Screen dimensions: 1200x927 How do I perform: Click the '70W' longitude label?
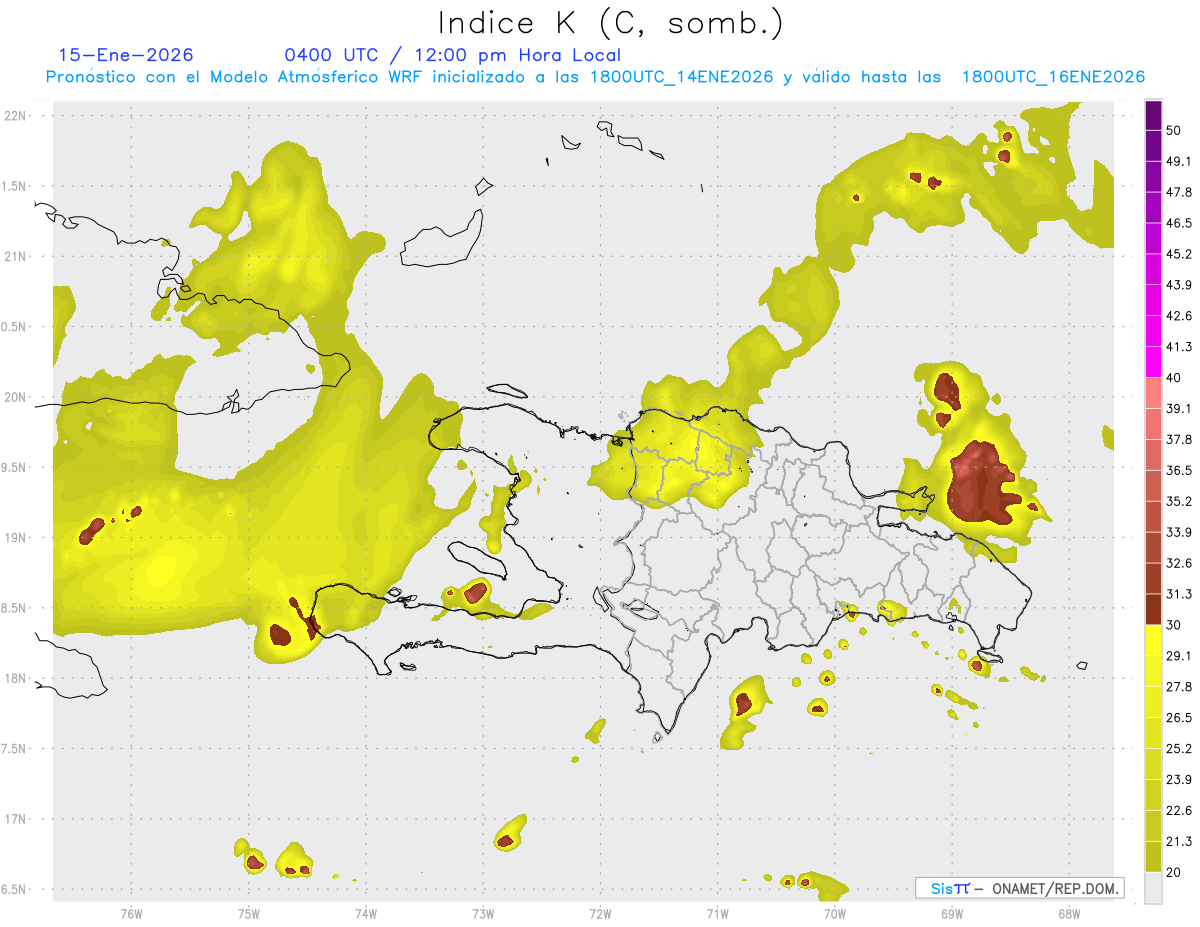834,914
